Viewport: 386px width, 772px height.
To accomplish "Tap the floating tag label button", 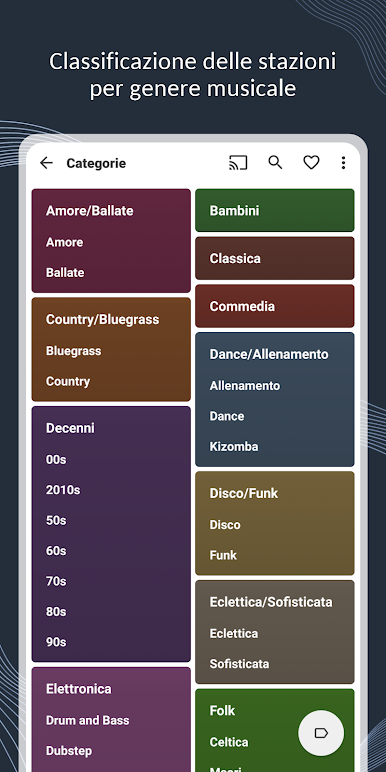I will (x=321, y=733).
